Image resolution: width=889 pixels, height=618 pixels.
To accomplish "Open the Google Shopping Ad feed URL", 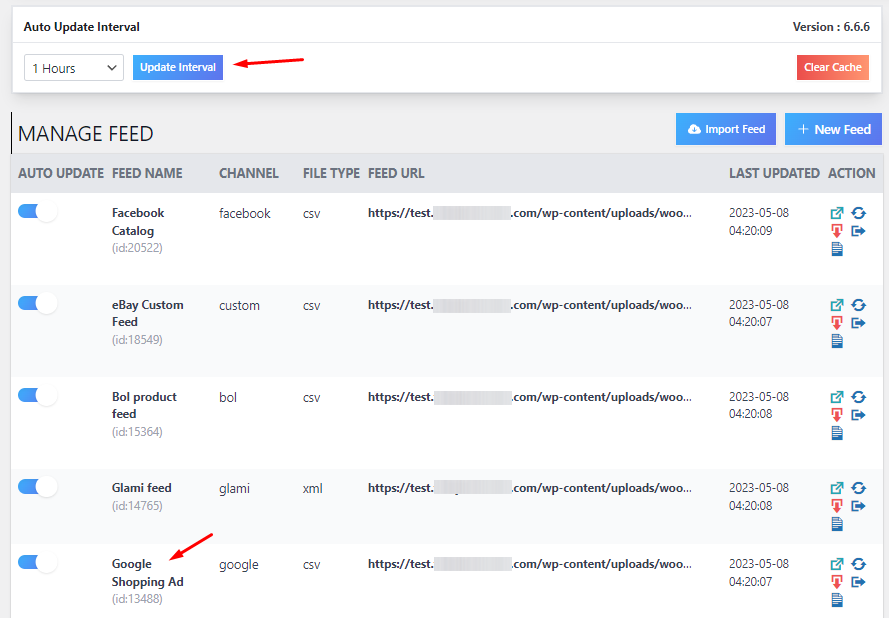I will pyautogui.click(x=530, y=564).
